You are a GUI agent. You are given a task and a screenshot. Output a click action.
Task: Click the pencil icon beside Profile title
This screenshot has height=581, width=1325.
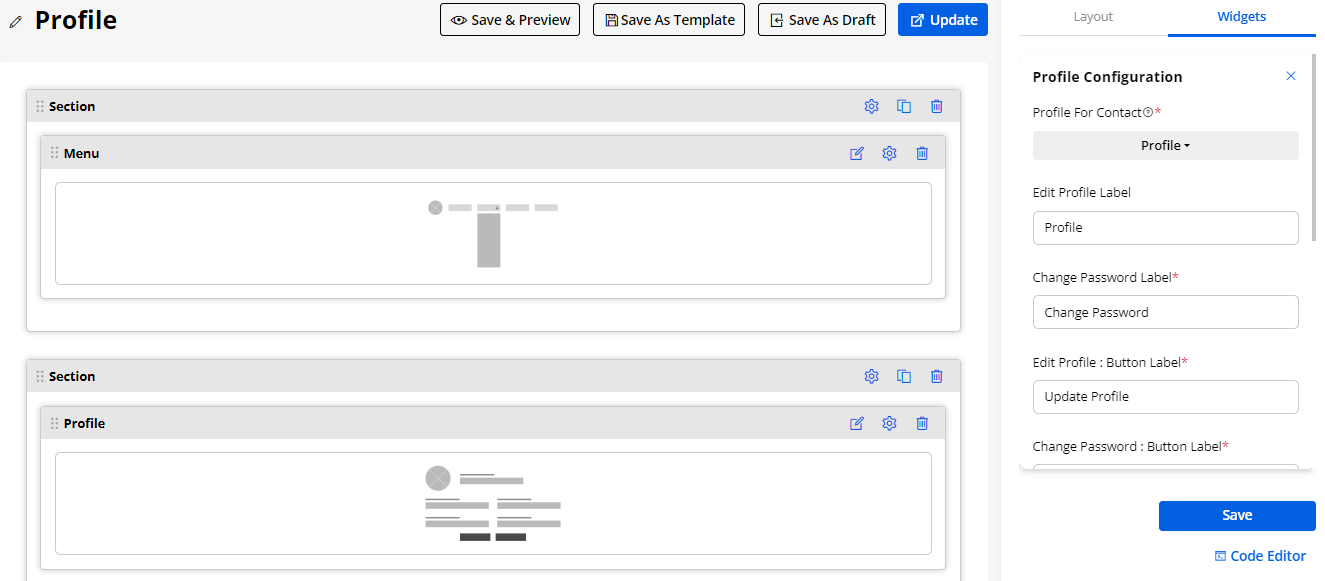16,21
